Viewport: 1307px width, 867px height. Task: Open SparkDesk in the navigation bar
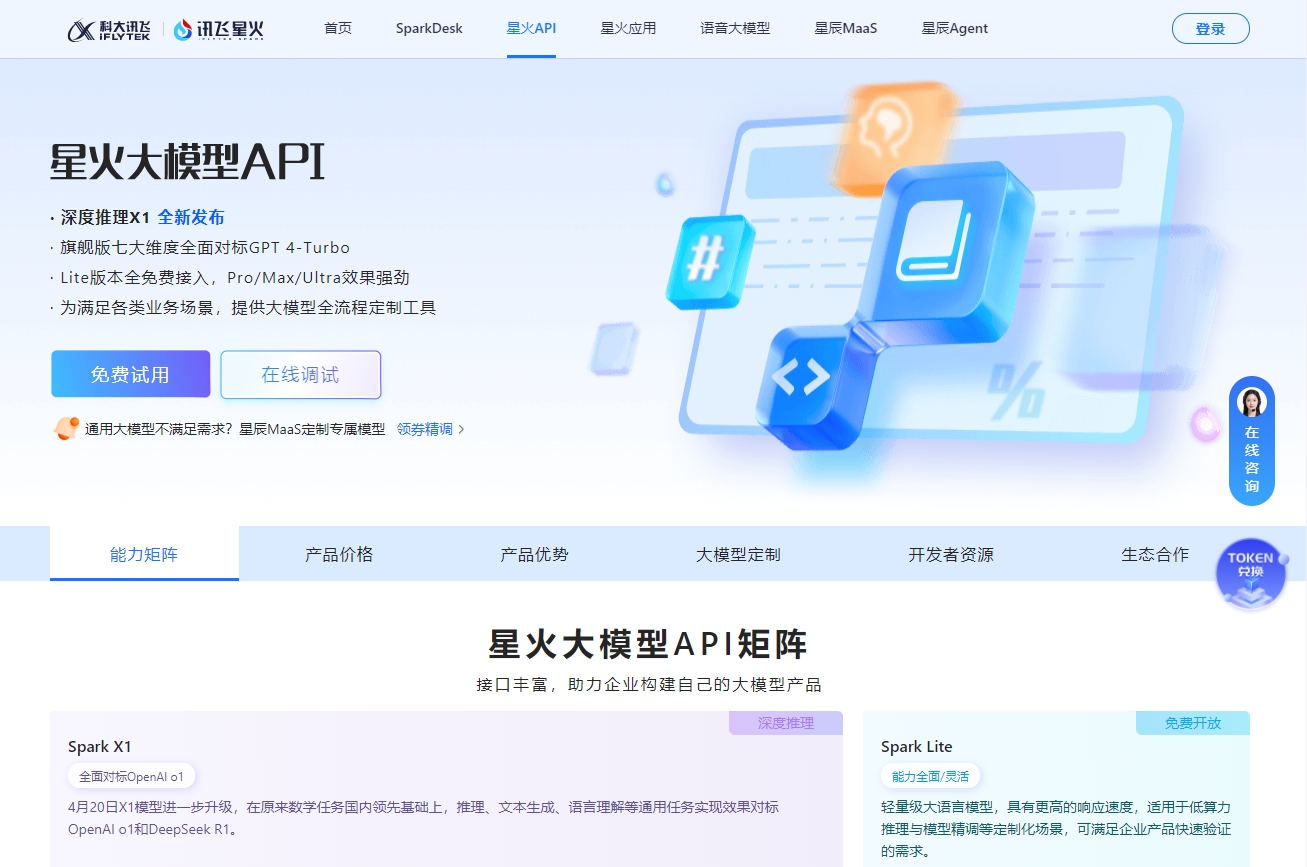pyautogui.click(x=429, y=28)
